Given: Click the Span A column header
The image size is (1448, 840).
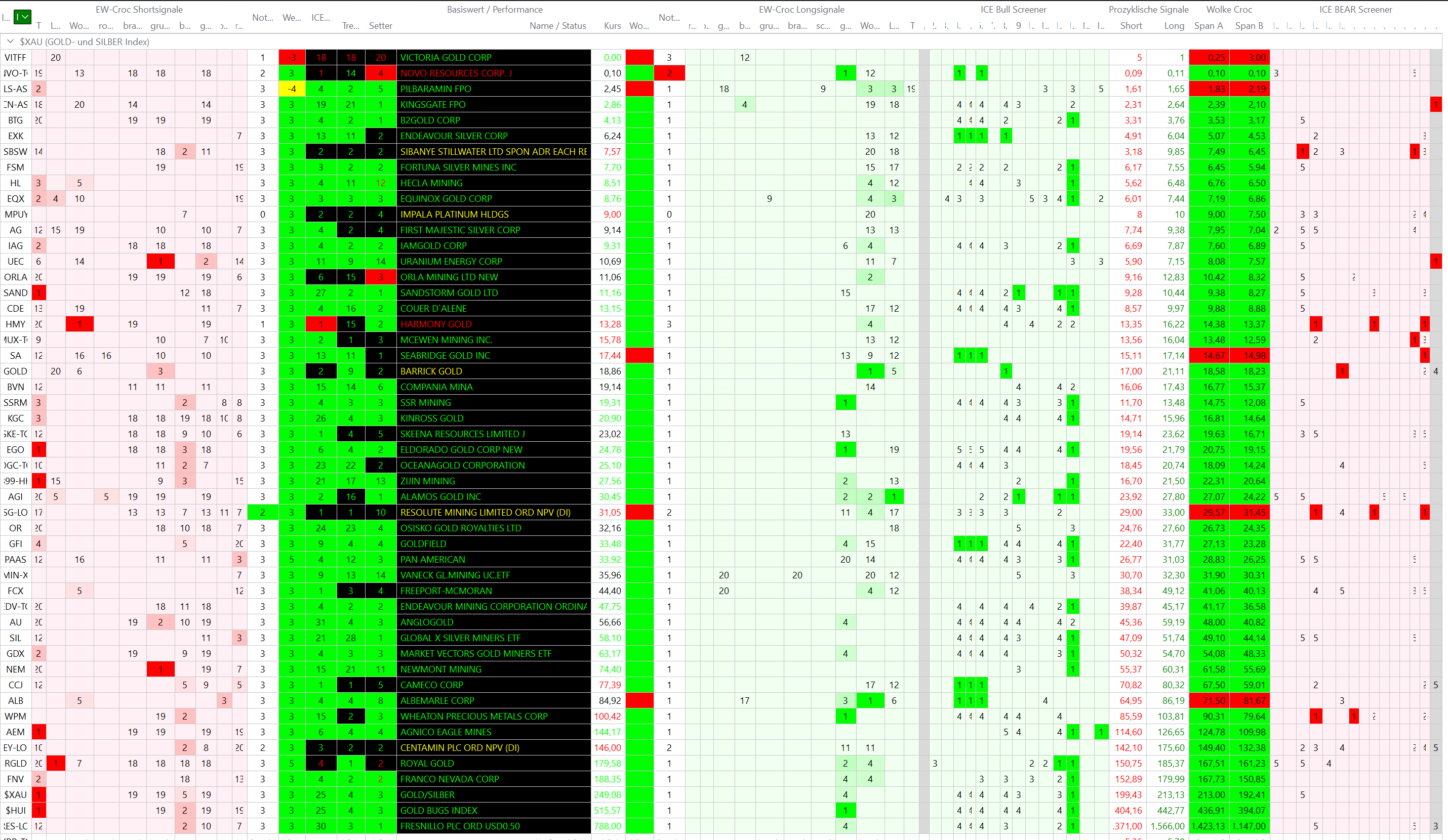Looking at the screenshot, I should coord(1208,26).
